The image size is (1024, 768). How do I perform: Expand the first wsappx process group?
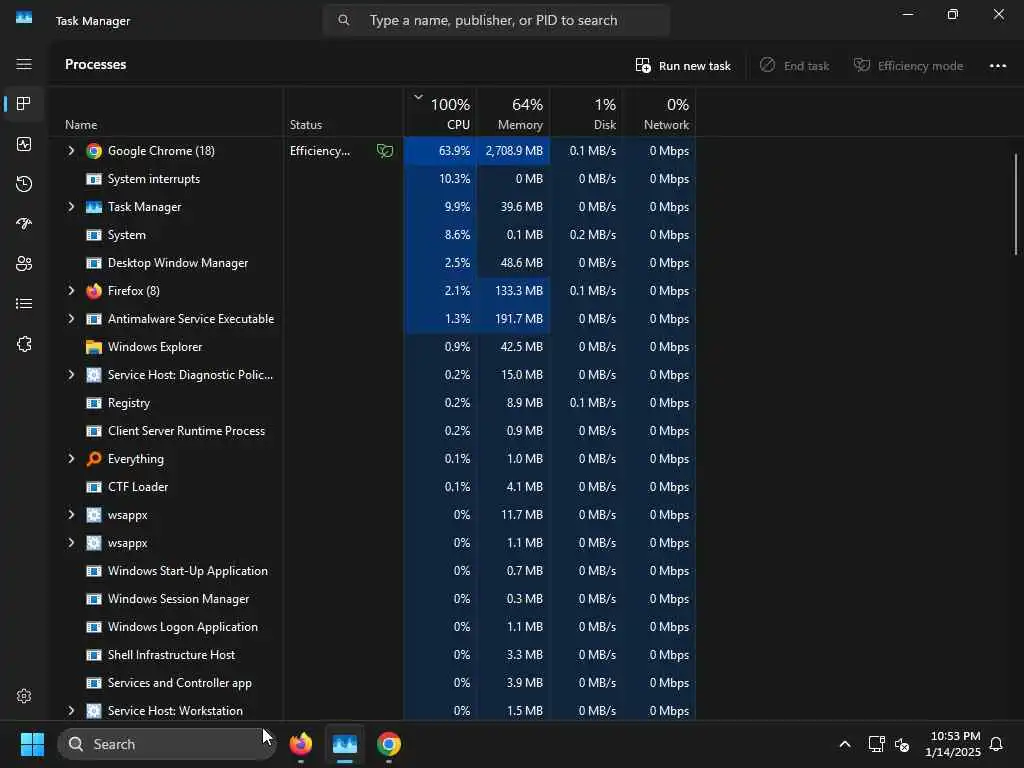coord(71,515)
